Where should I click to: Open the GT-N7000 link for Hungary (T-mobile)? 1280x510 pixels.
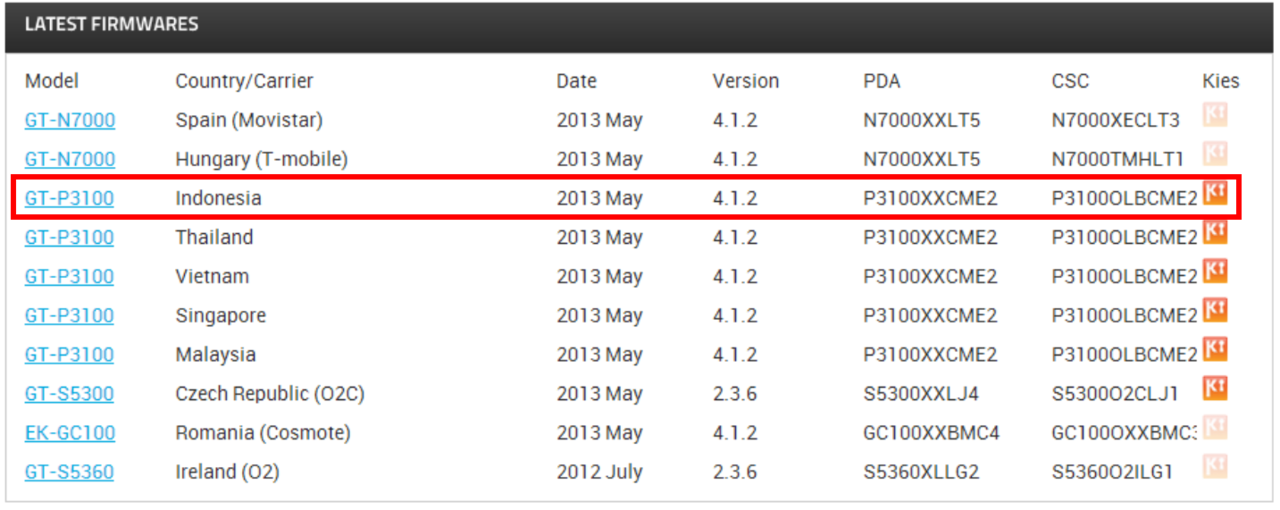[x=70, y=159]
